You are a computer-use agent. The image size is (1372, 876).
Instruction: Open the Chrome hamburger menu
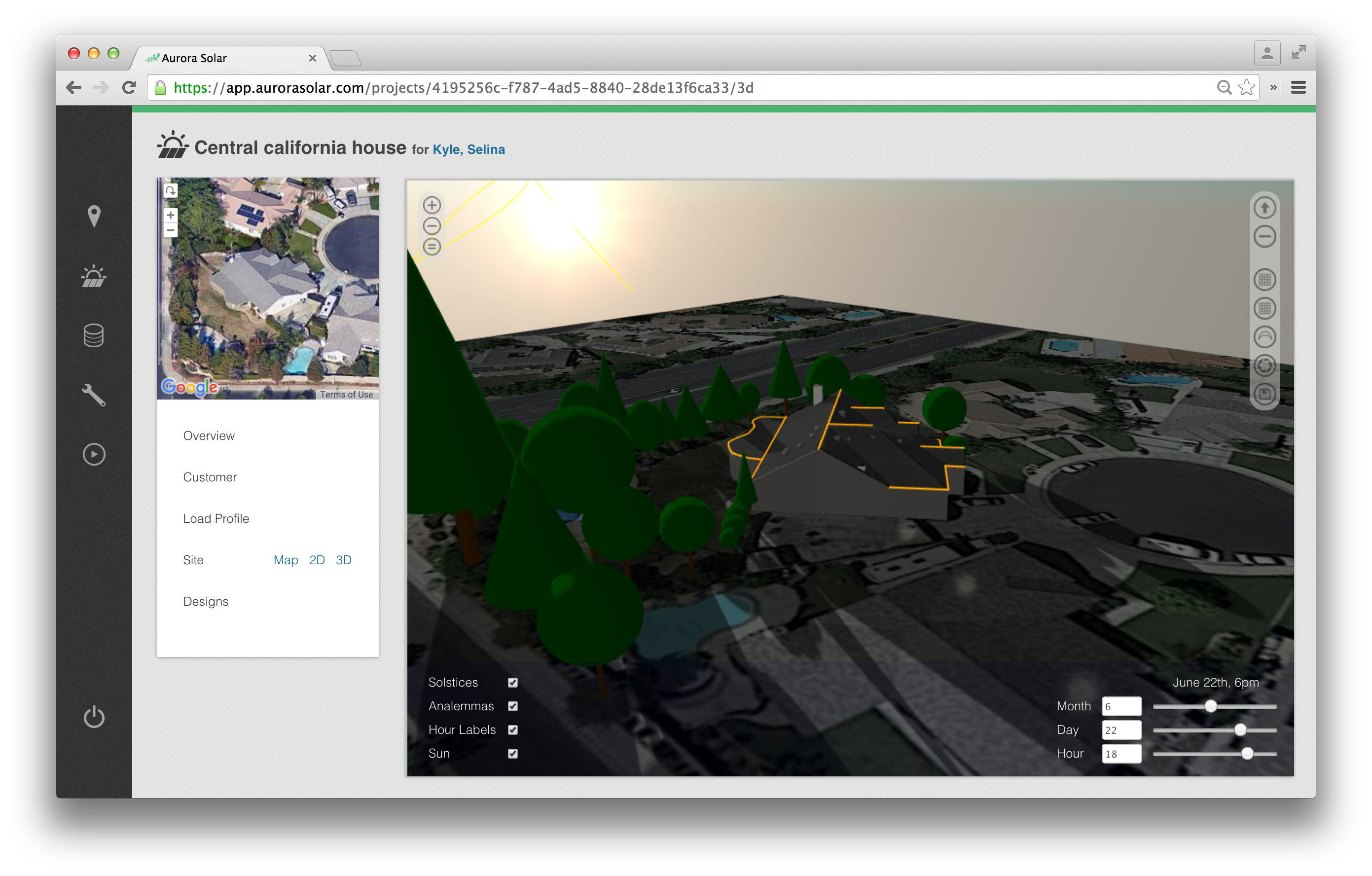point(1299,88)
